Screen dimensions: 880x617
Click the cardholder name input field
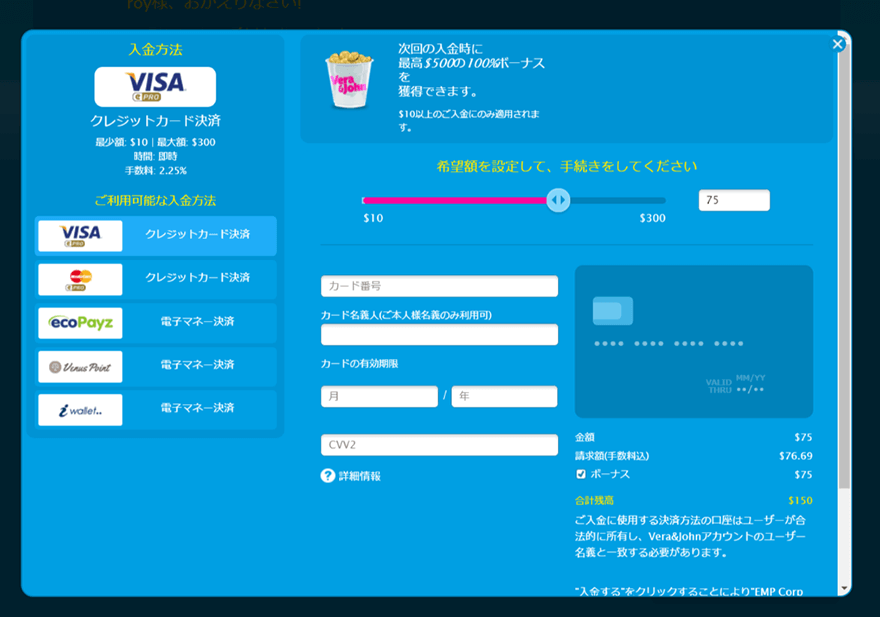439,335
